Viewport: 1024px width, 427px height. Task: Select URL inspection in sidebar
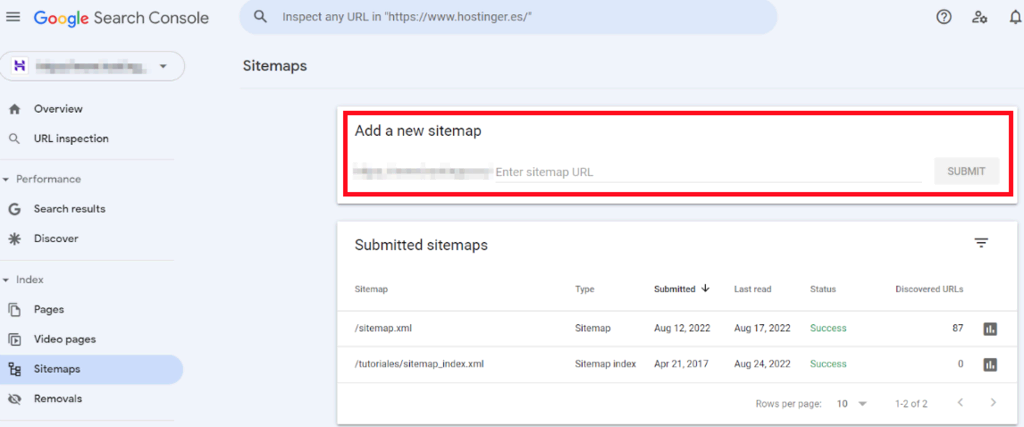pyautogui.click(x=71, y=139)
